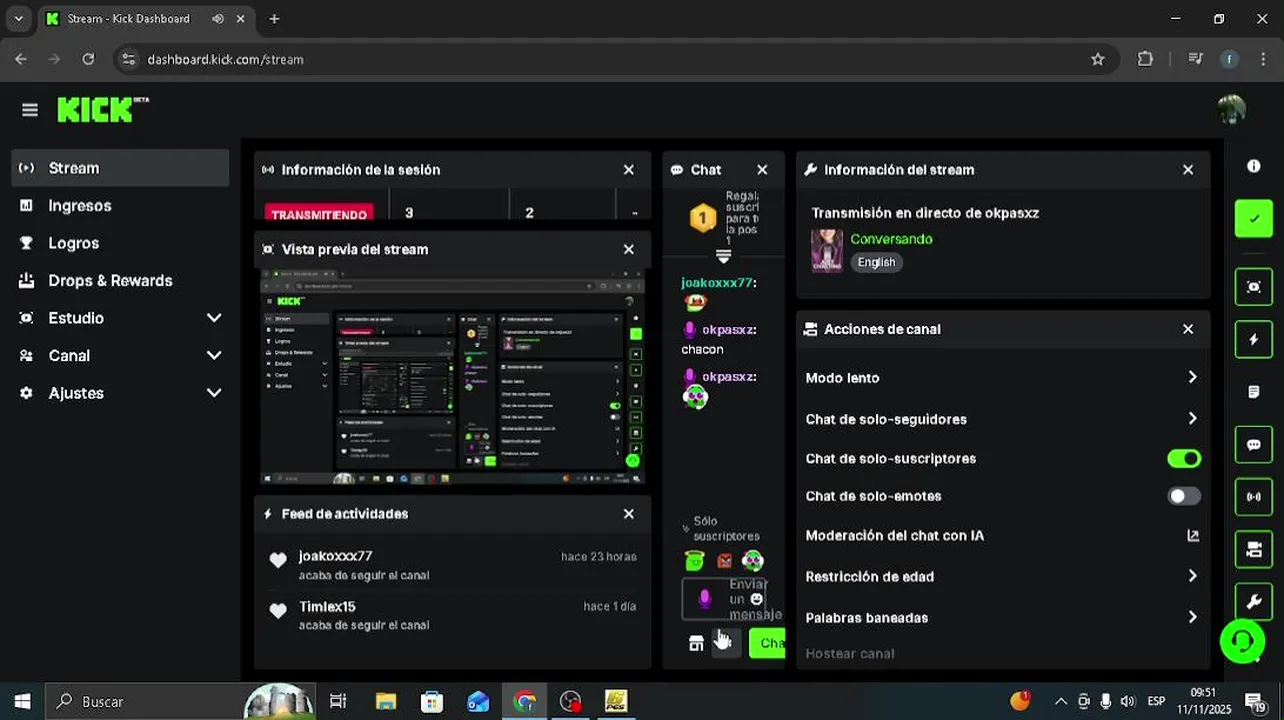Open the emoji picker in chat input

coord(756,599)
